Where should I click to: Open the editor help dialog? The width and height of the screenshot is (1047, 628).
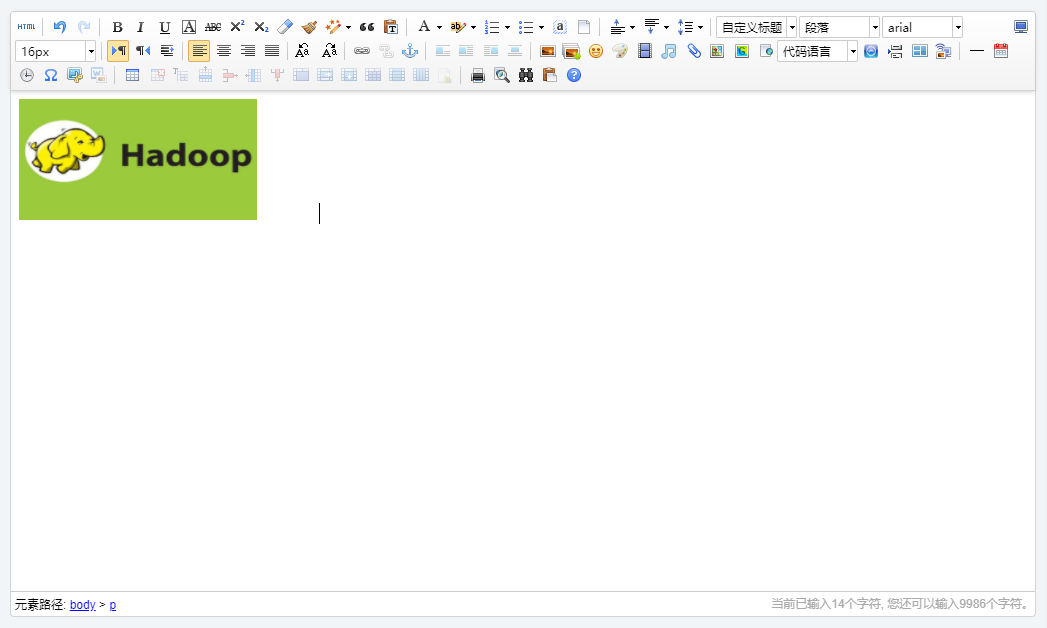pos(574,75)
